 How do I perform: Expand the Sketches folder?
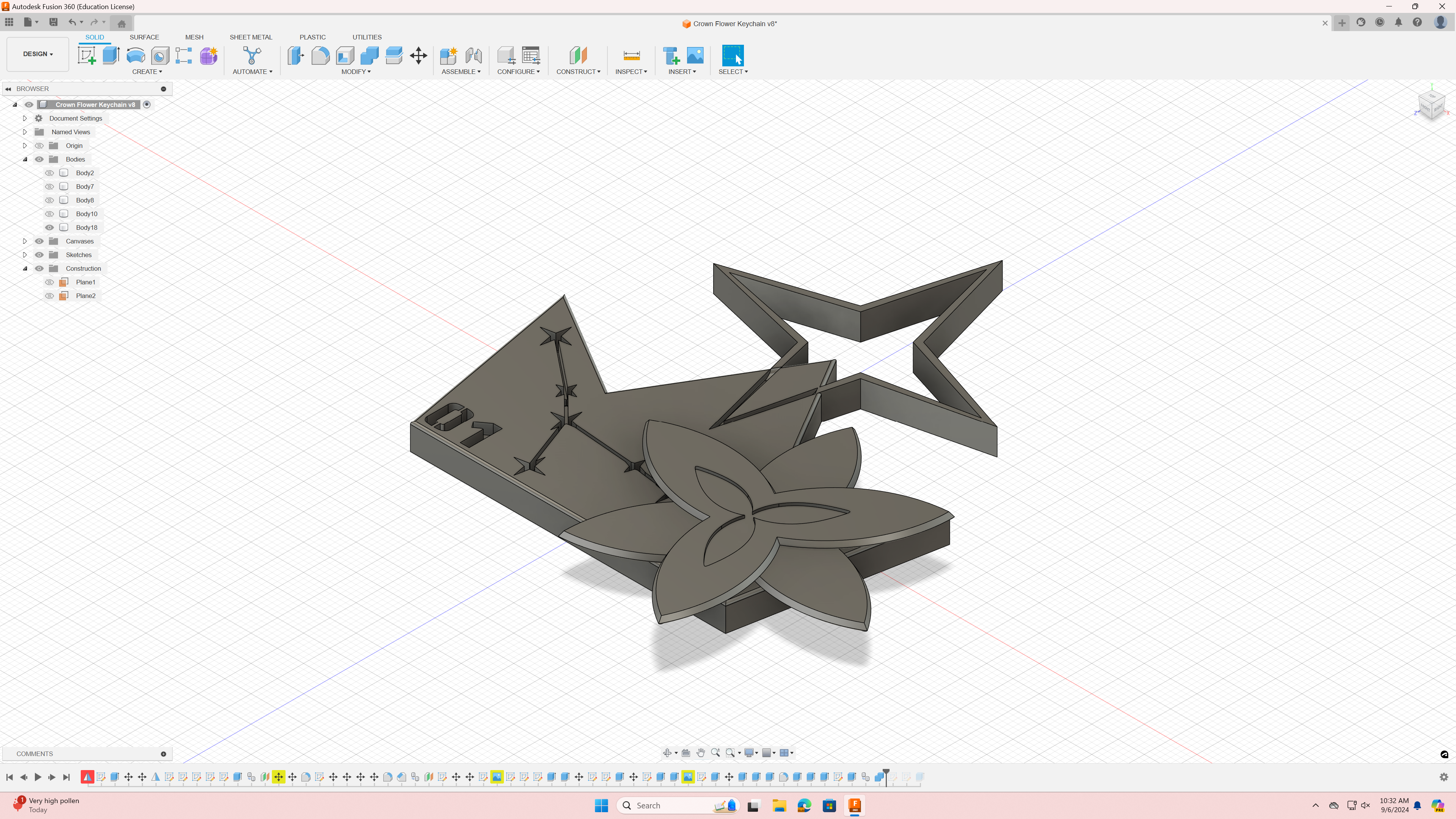pyautogui.click(x=25, y=255)
